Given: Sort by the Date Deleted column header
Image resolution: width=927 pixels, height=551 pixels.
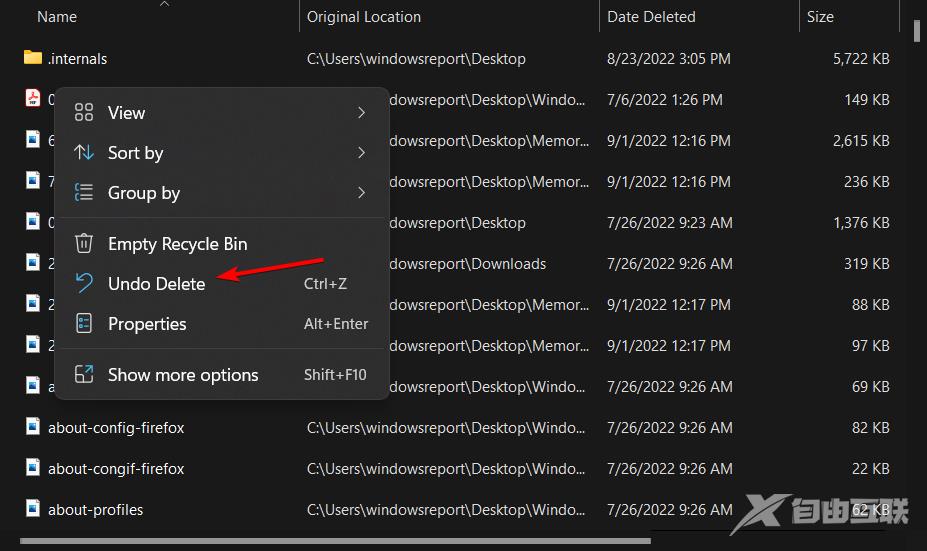Looking at the screenshot, I should coord(651,17).
